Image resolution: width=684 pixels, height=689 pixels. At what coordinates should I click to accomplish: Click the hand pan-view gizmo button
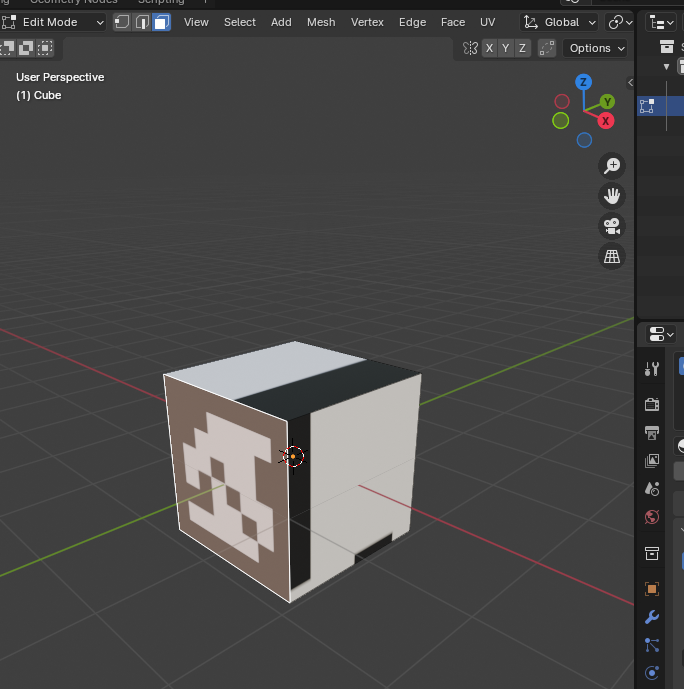(612, 196)
